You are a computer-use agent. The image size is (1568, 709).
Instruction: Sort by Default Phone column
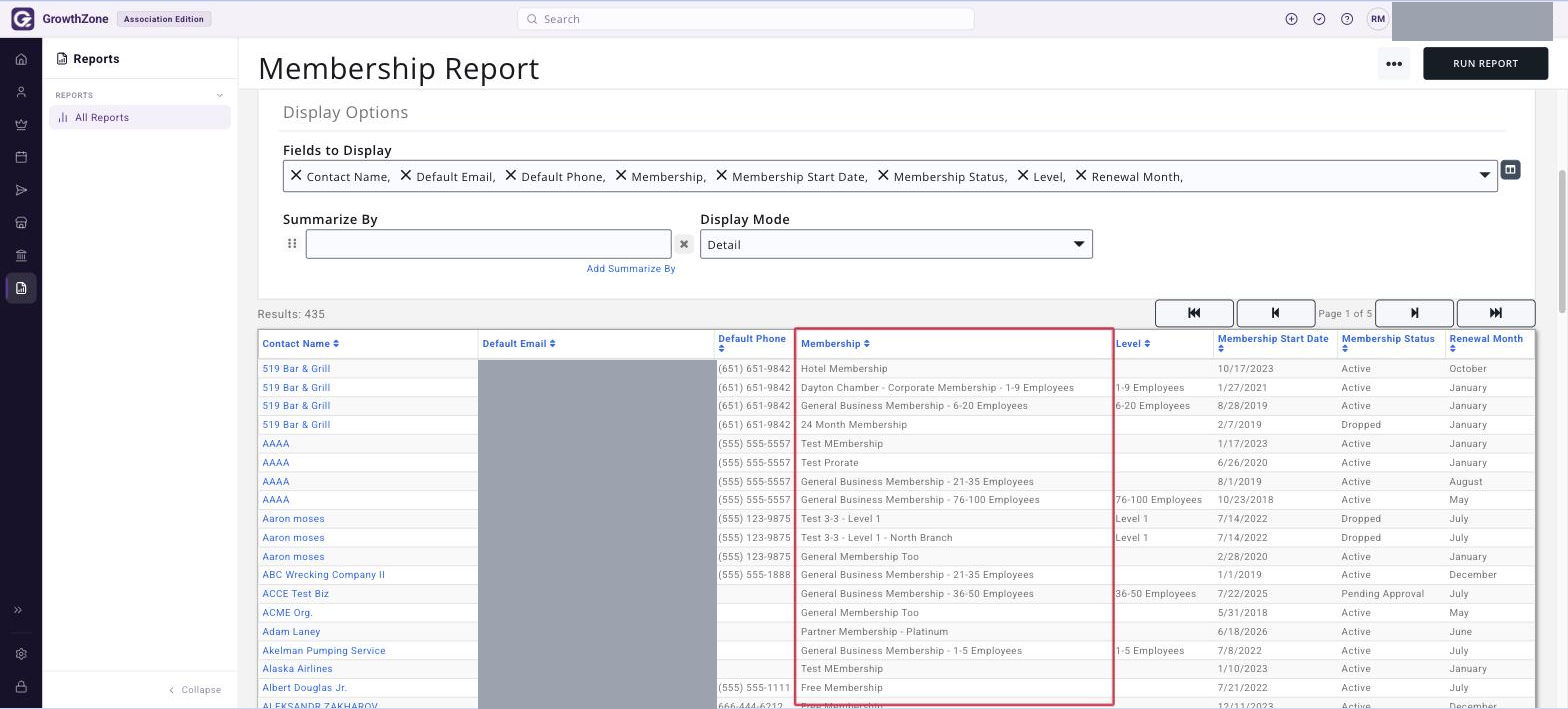click(x=752, y=343)
